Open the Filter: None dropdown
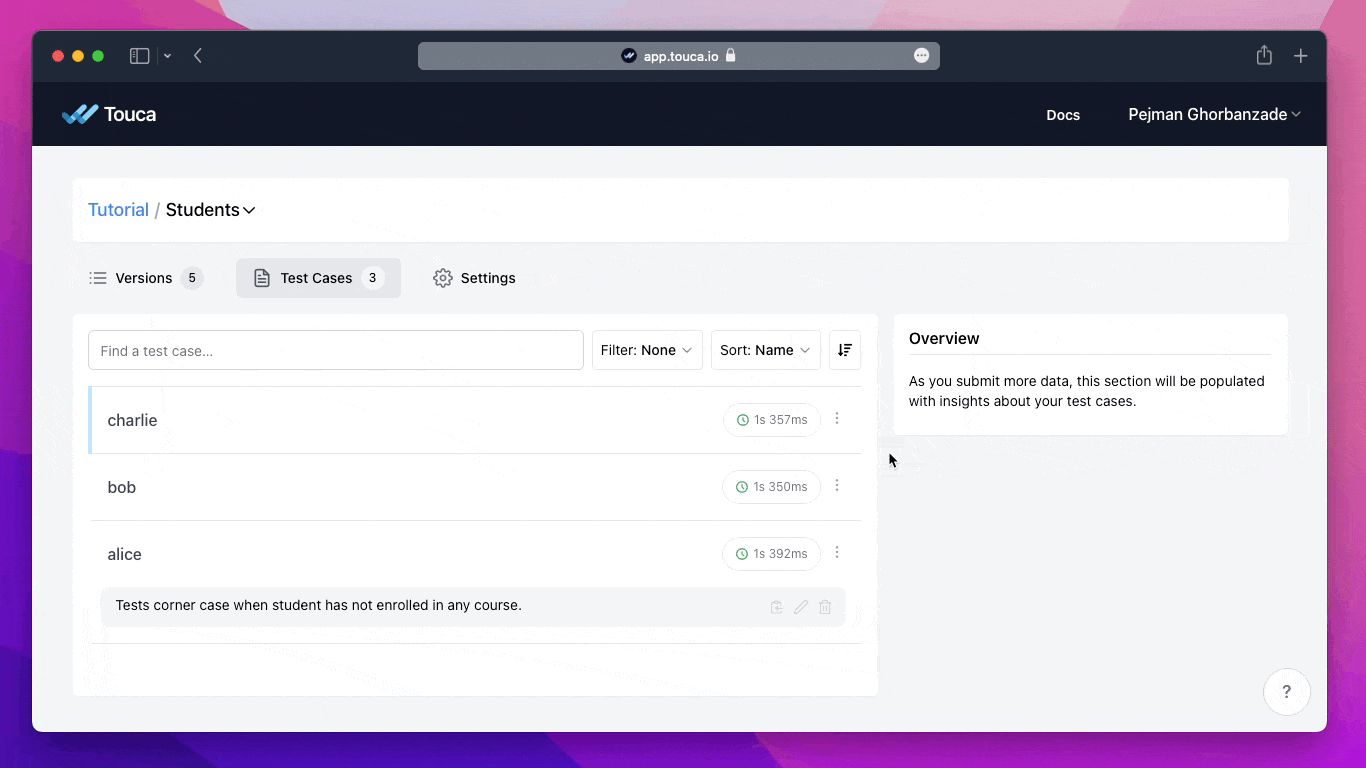The image size is (1366, 768). [x=647, y=350]
